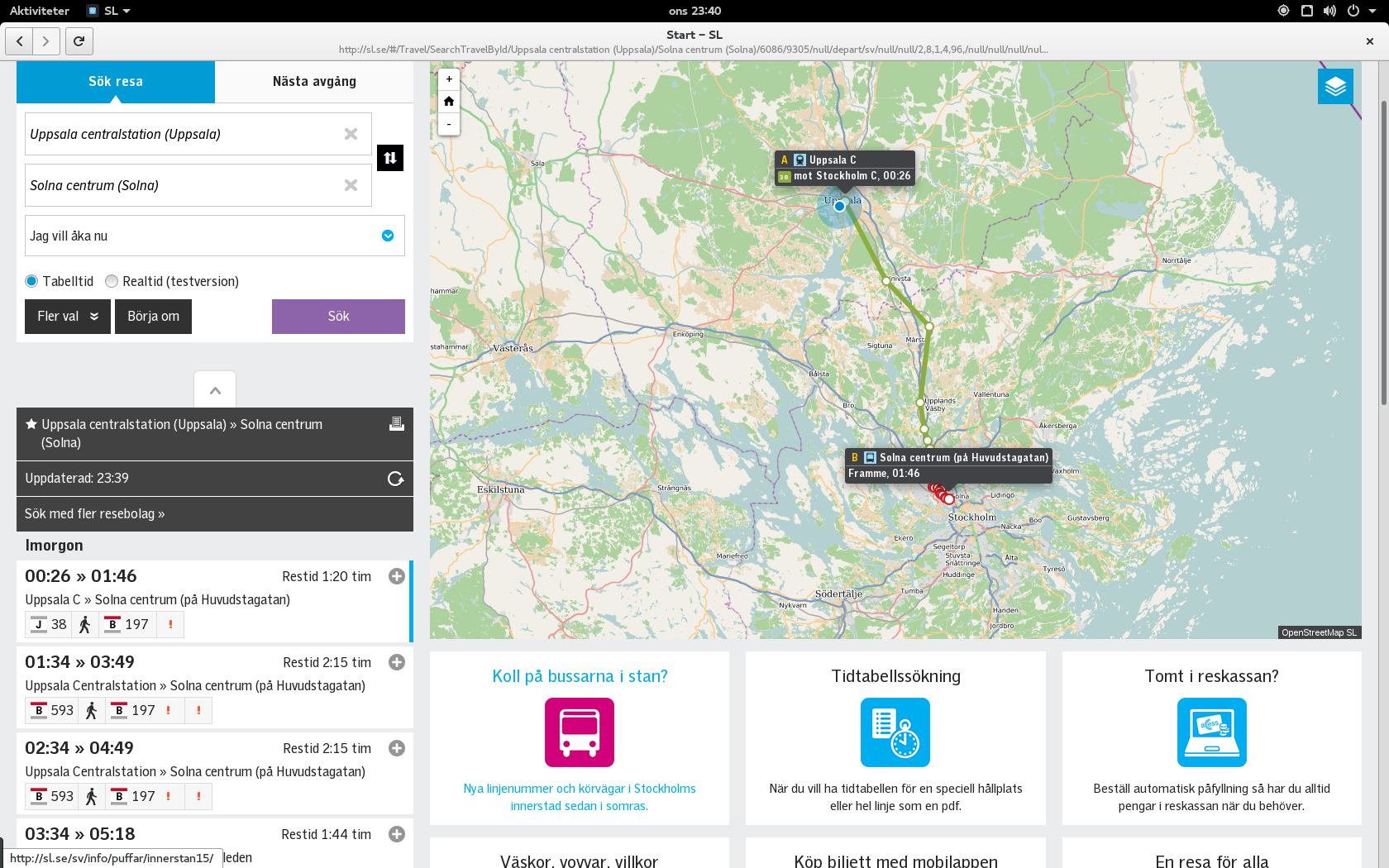Zoom in on the map
The image size is (1389, 868).
[449, 79]
